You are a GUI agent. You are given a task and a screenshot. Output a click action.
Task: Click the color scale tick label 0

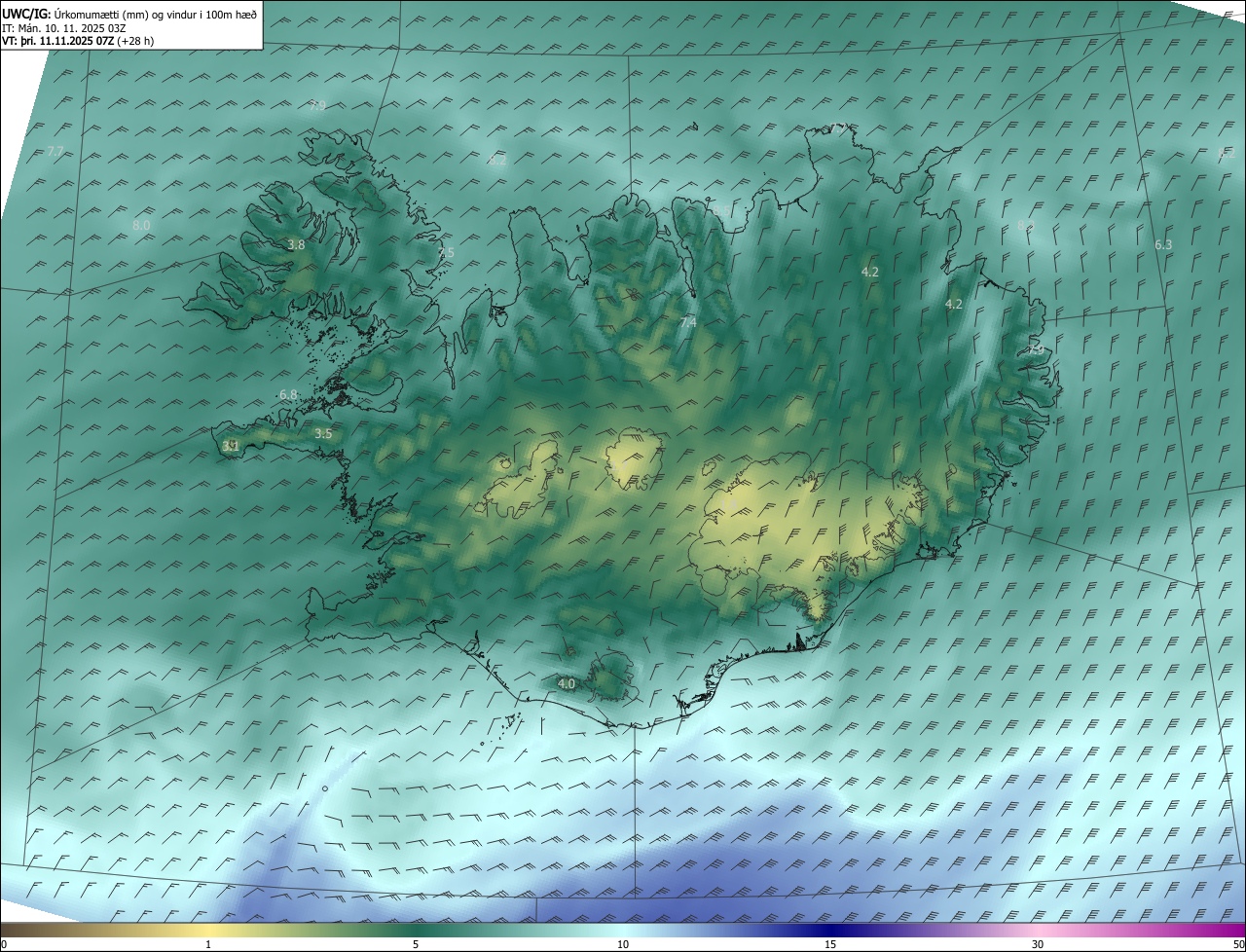[4, 945]
